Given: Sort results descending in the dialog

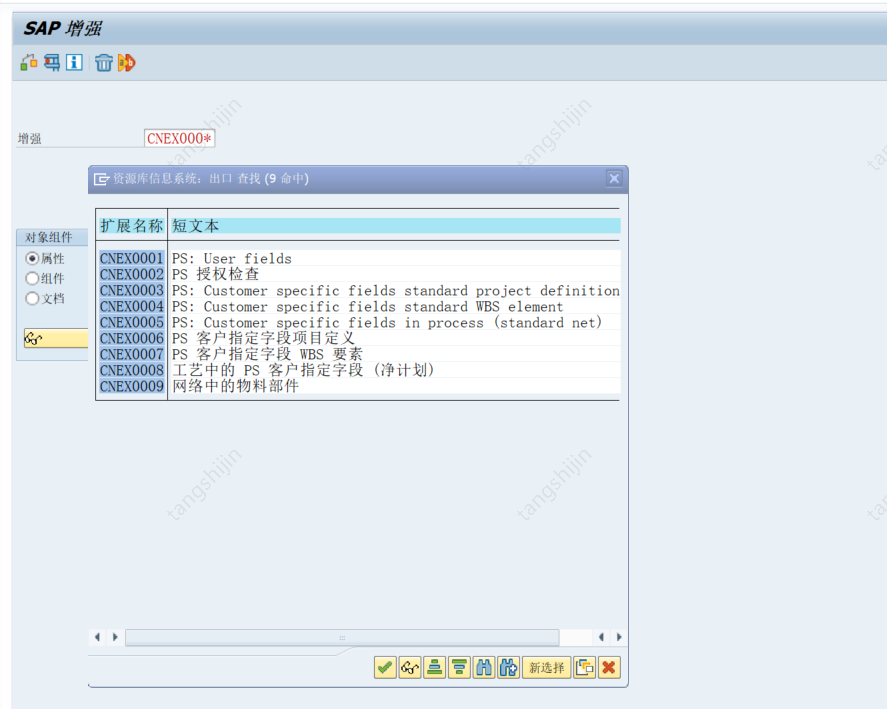Looking at the screenshot, I should click(x=459, y=667).
